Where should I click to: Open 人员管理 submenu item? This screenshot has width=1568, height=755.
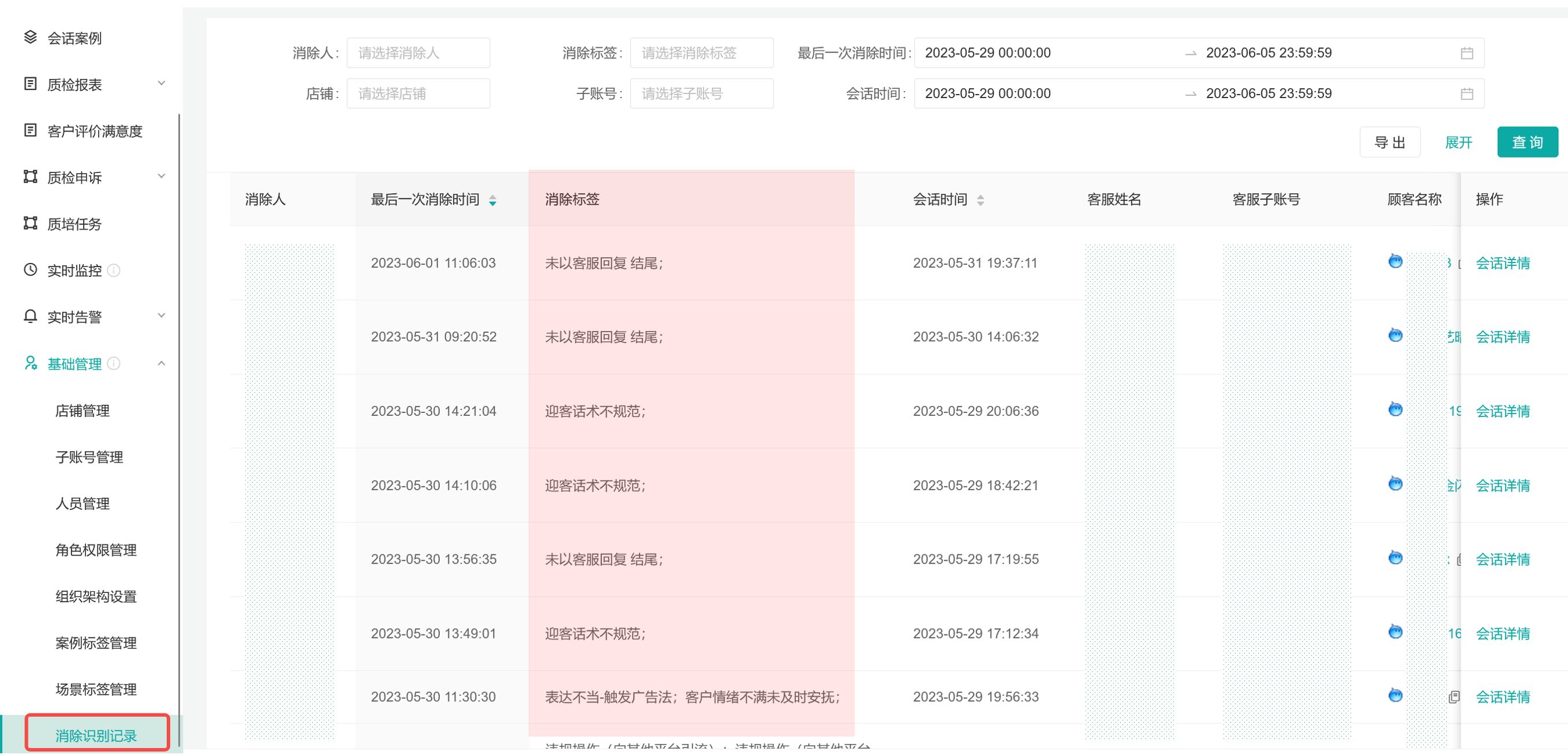pyautogui.click(x=82, y=504)
